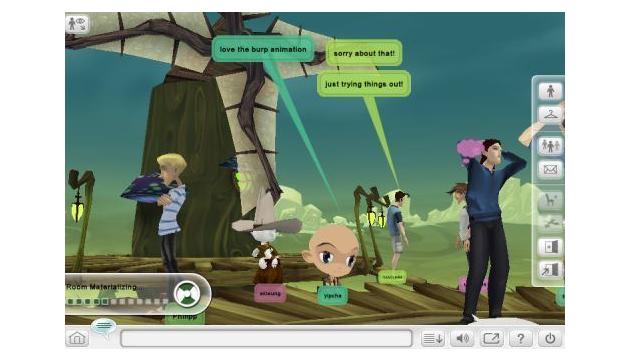Viewport: 630px width, 360px height.
Task: Click the power quit button
Action: (x=550, y=339)
